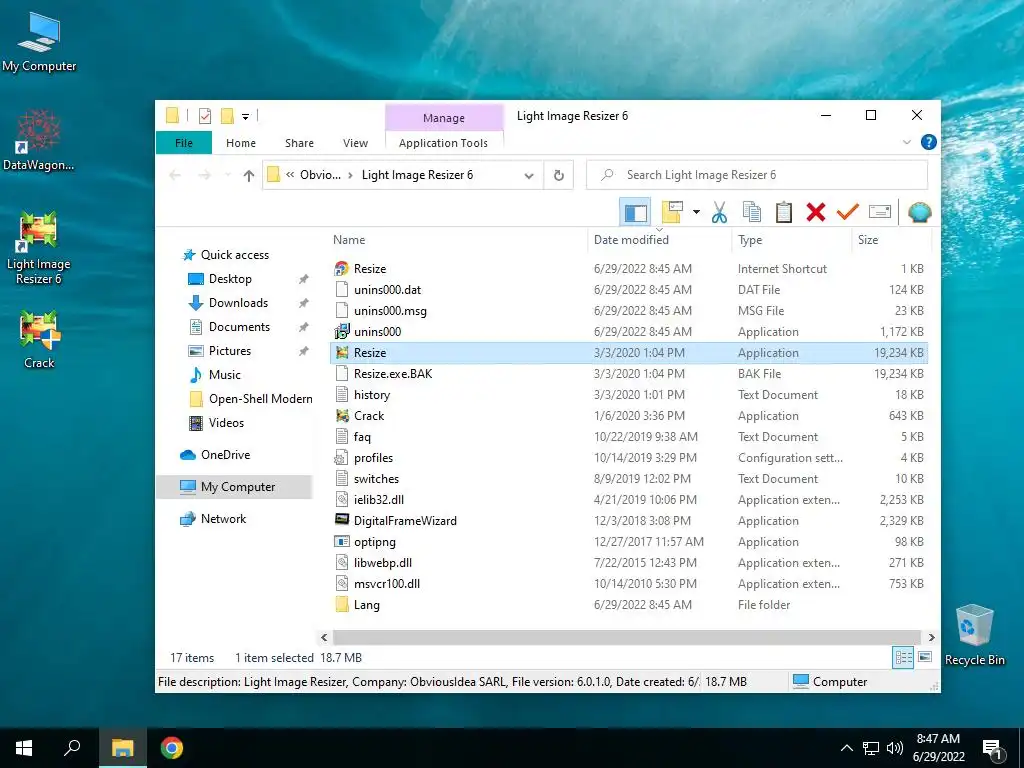Click the orange checkmark Properties icon
The width and height of the screenshot is (1024, 768).
(848, 212)
